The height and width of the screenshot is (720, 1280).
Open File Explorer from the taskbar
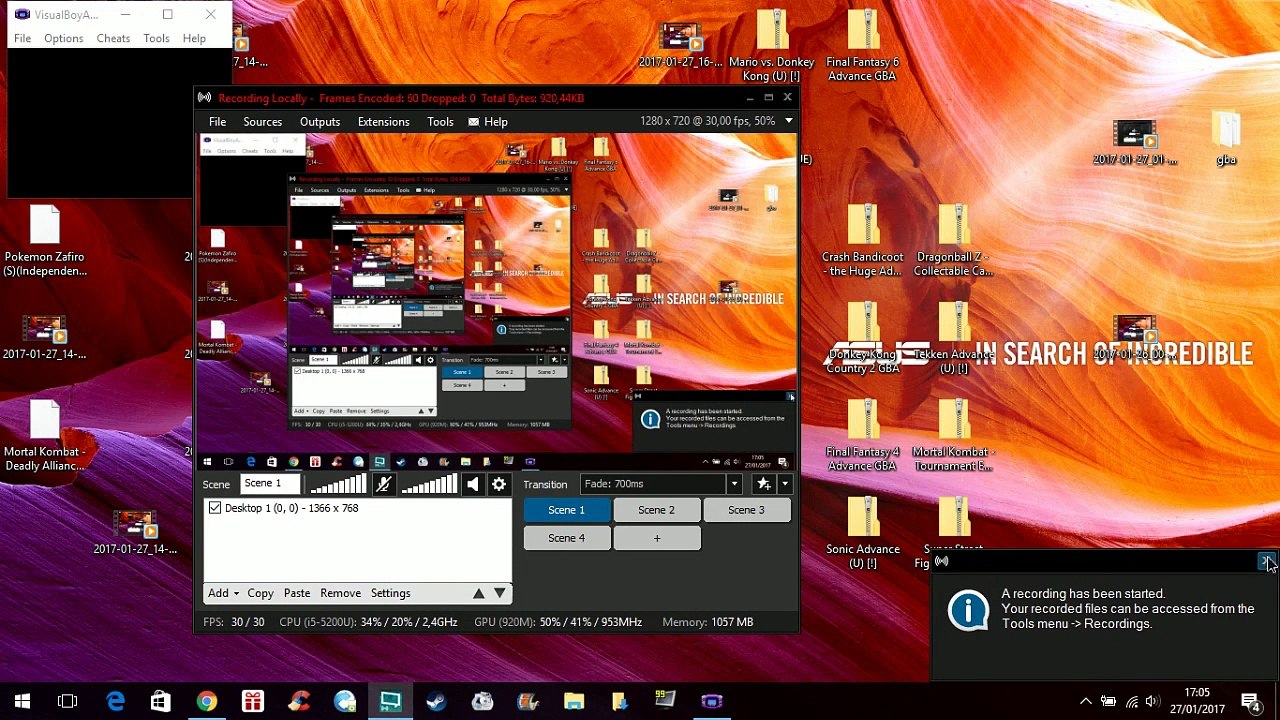click(x=573, y=701)
